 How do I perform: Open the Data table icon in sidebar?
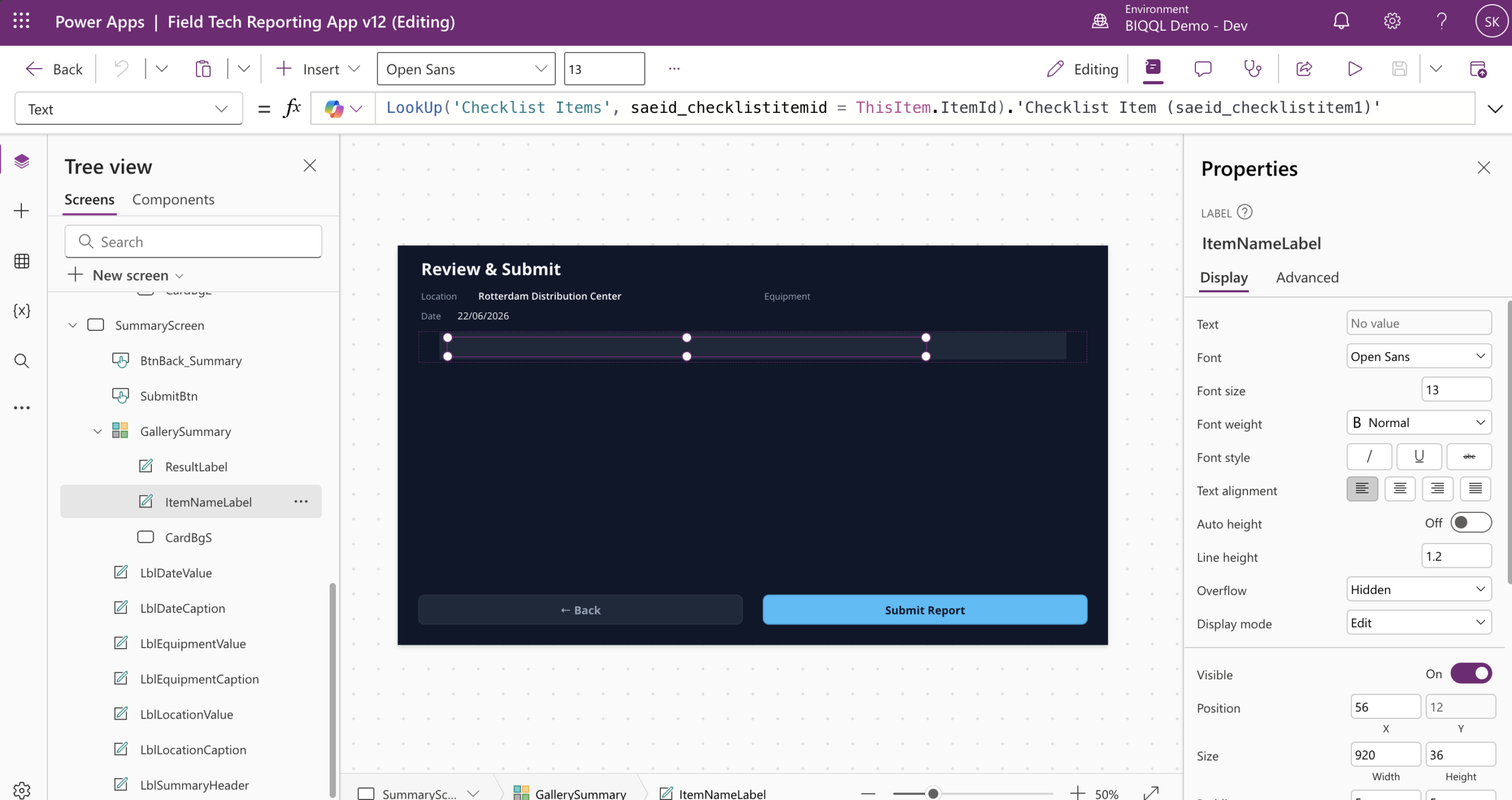(x=22, y=261)
